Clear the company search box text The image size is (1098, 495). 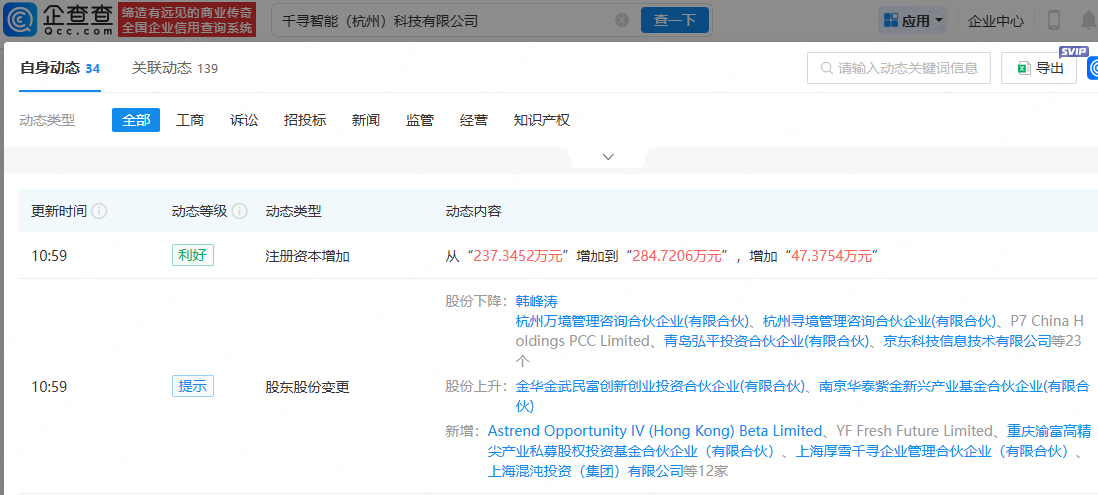622,20
